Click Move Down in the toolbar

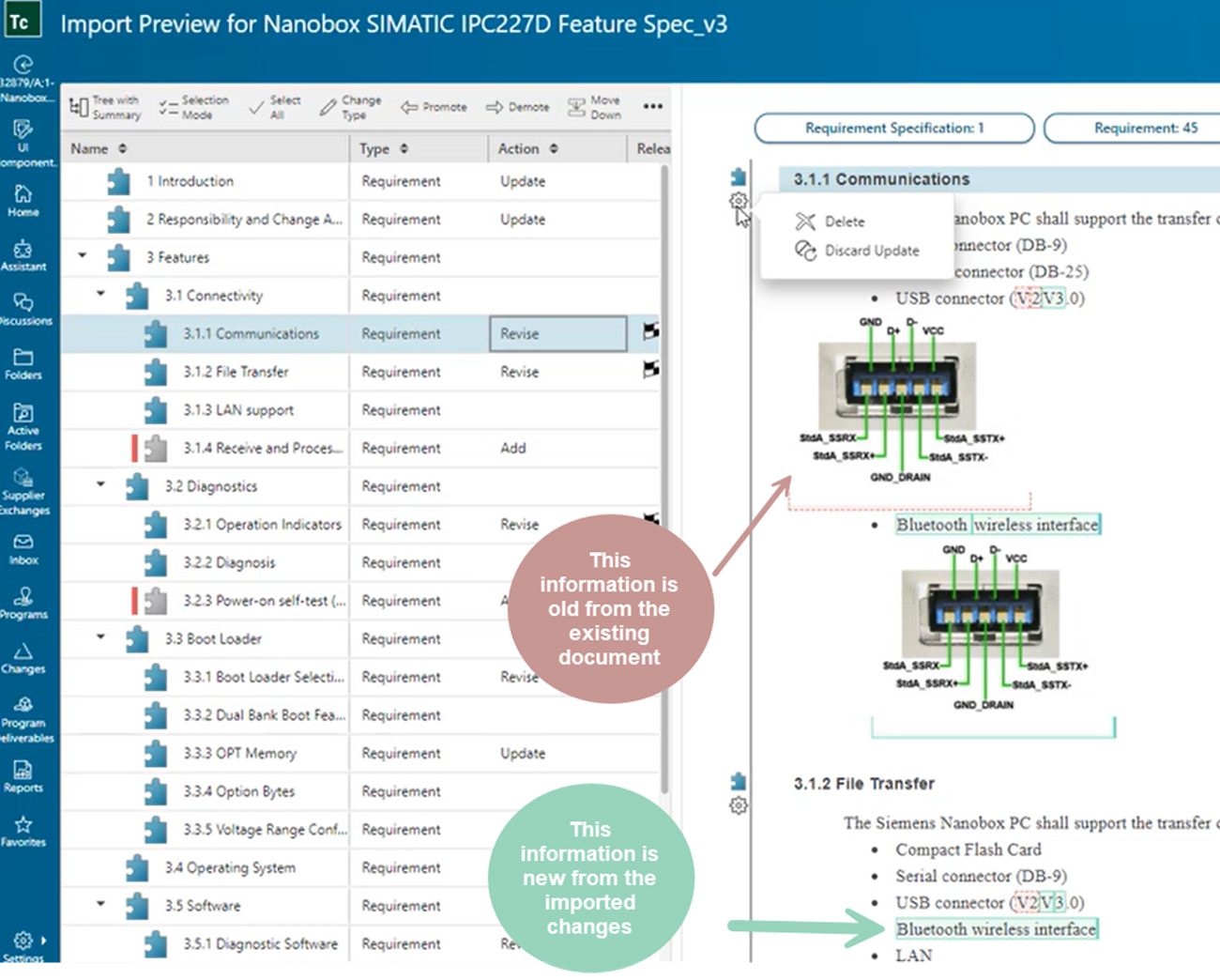[594, 107]
